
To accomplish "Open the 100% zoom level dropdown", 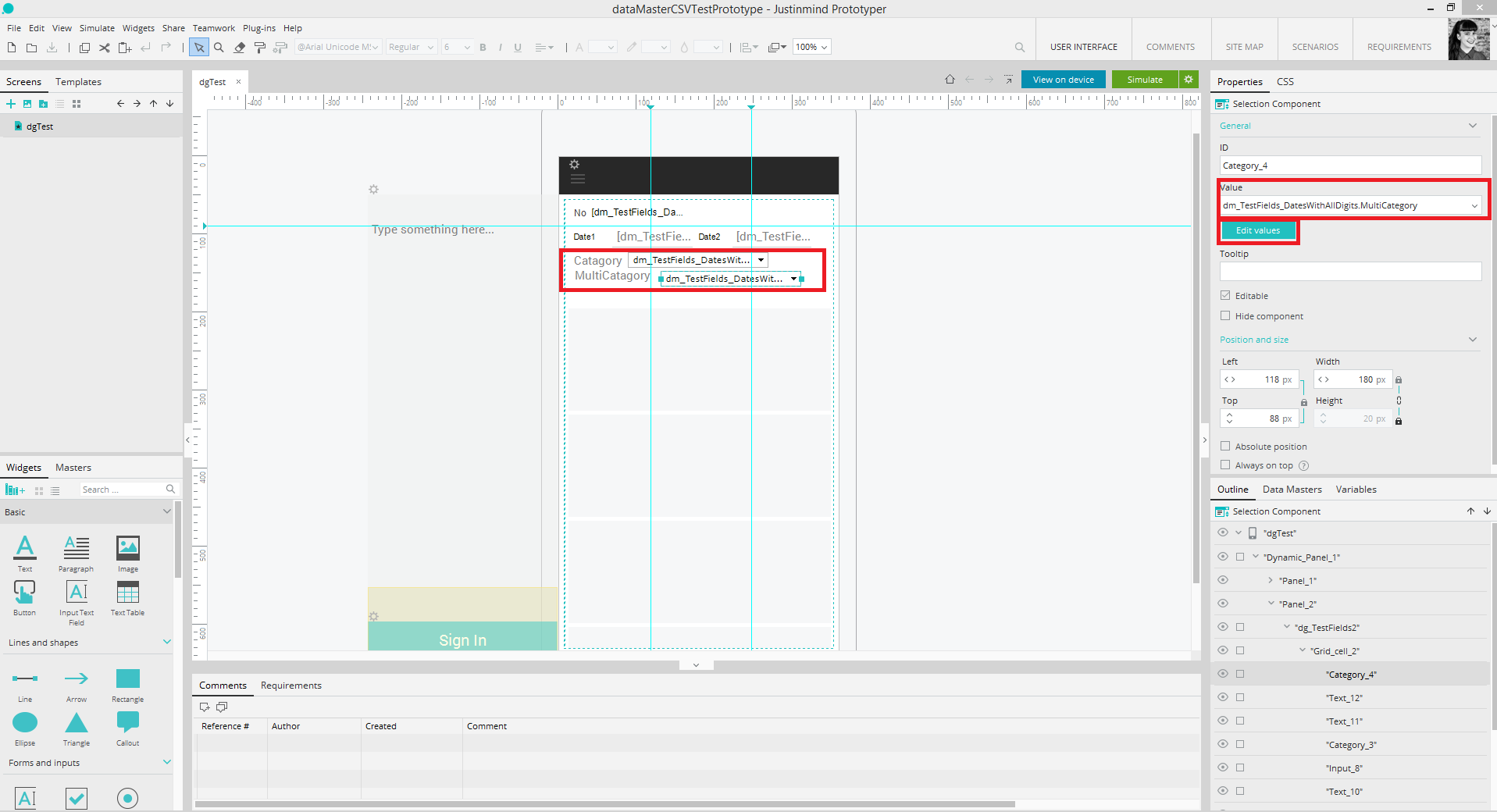I will [811, 47].
